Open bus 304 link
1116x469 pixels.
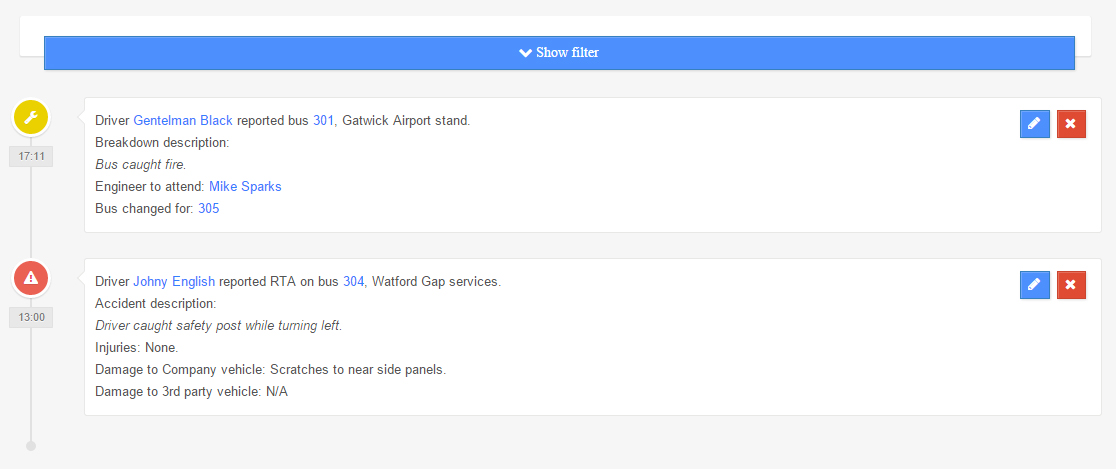(x=354, y=282)
